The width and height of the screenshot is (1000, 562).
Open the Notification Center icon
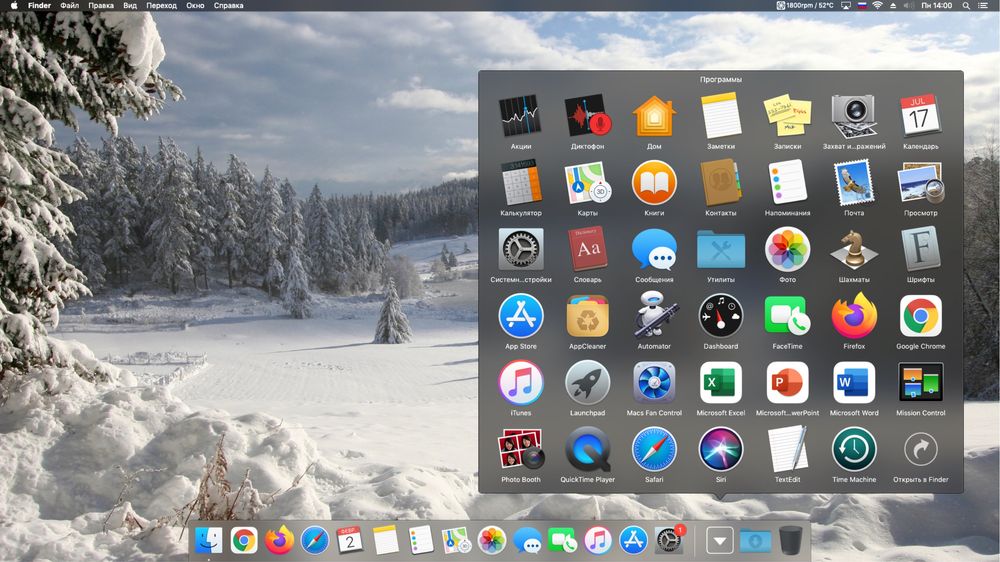pos(983,6)
